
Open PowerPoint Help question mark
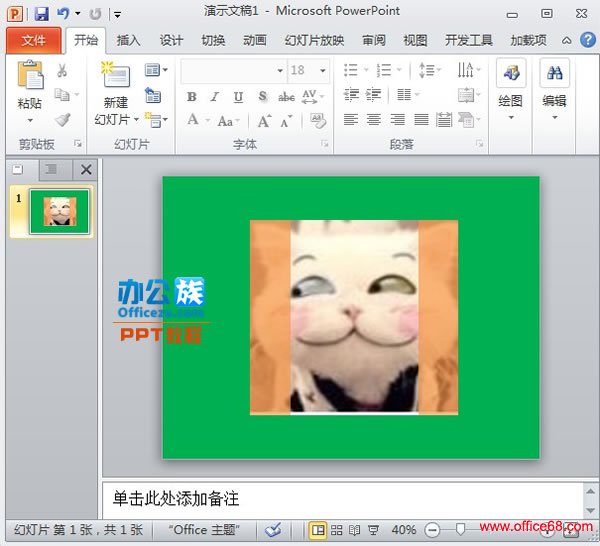coord(588,40)
